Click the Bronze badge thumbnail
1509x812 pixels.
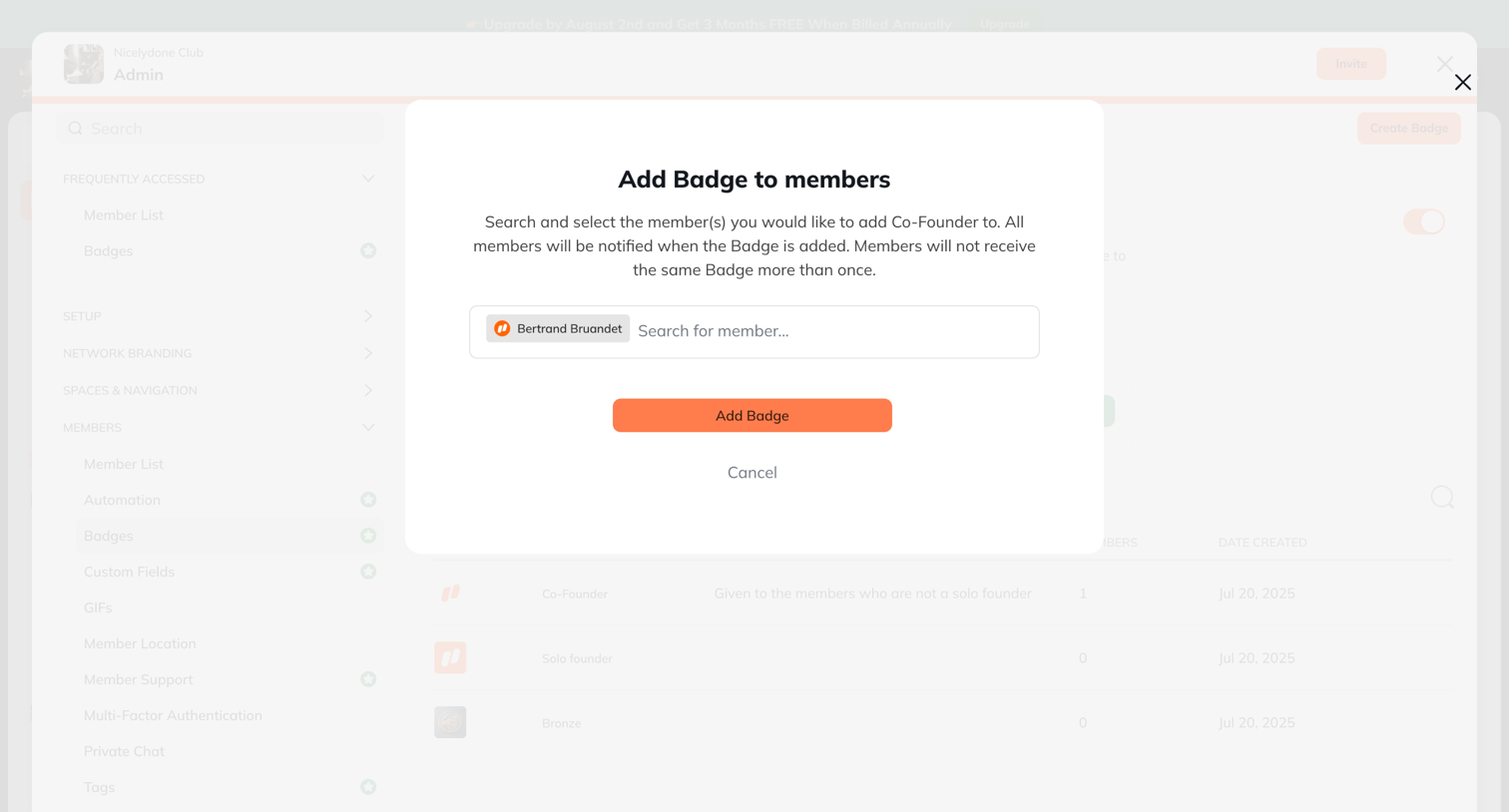[x=450, y=722]
